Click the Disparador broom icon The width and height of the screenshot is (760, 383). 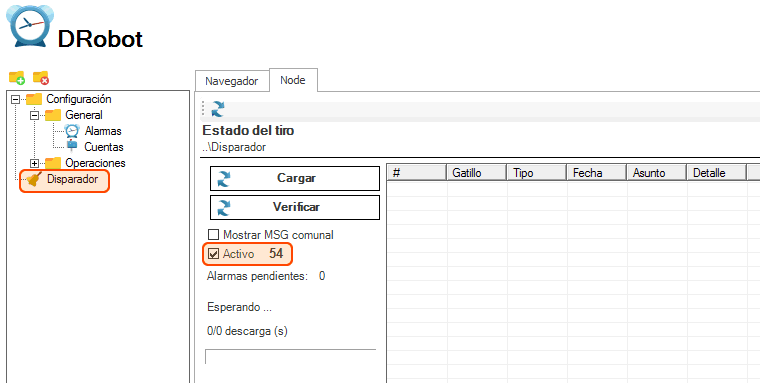pyautogui.click(x=34, y=180)
